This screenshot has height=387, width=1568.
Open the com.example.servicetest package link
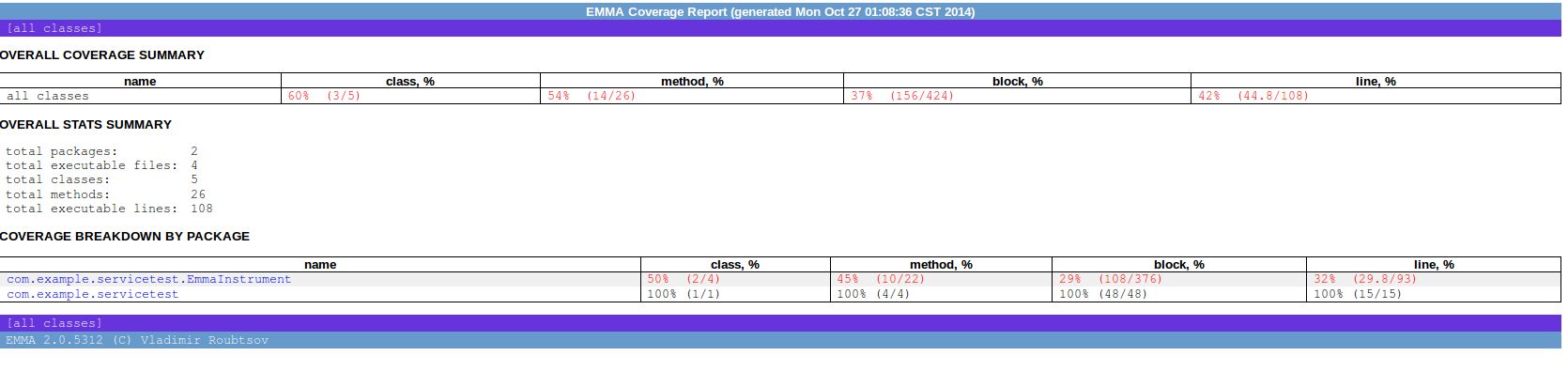[92, 294]
